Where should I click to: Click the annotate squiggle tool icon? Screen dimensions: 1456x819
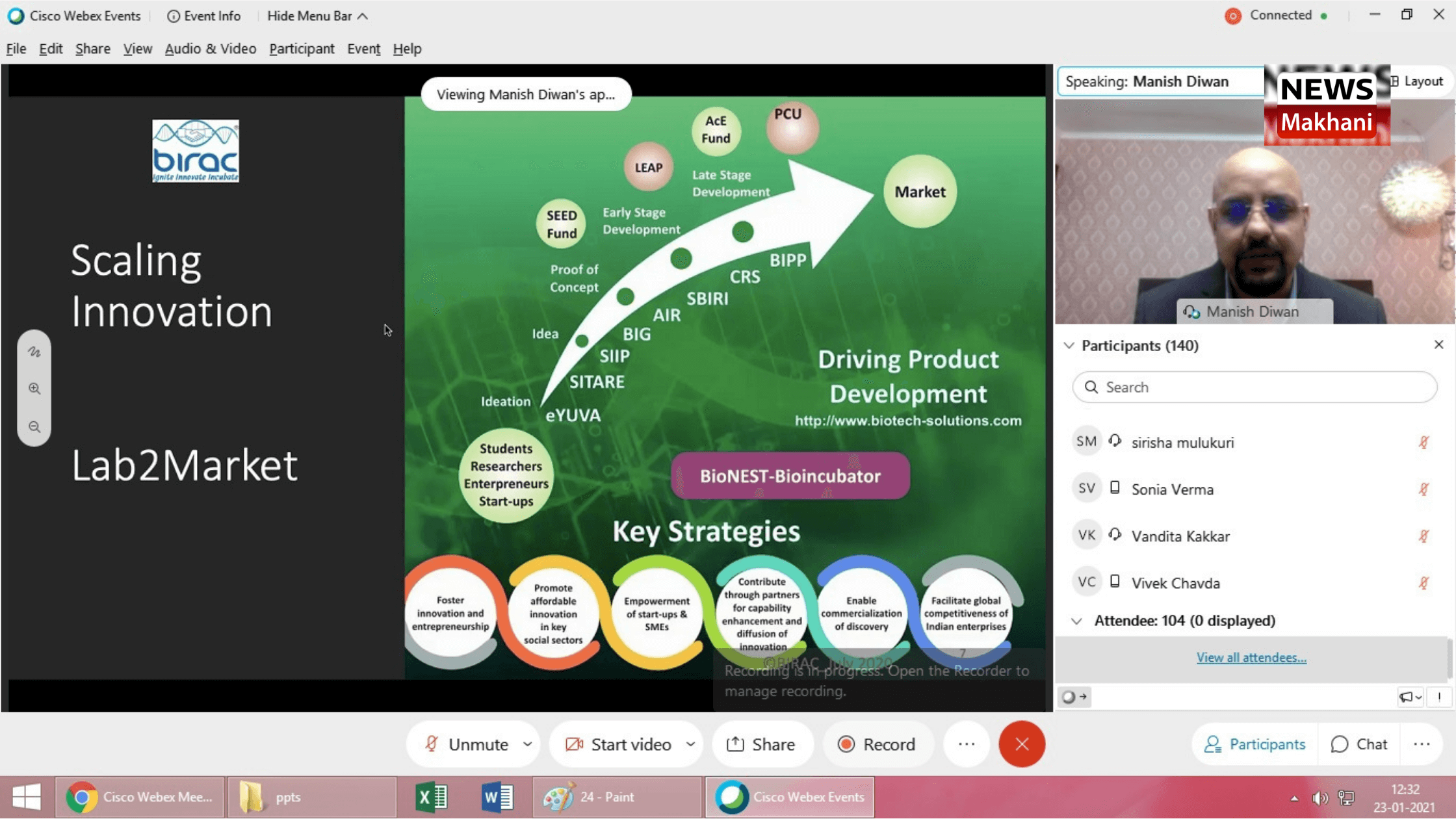point(34,352)
